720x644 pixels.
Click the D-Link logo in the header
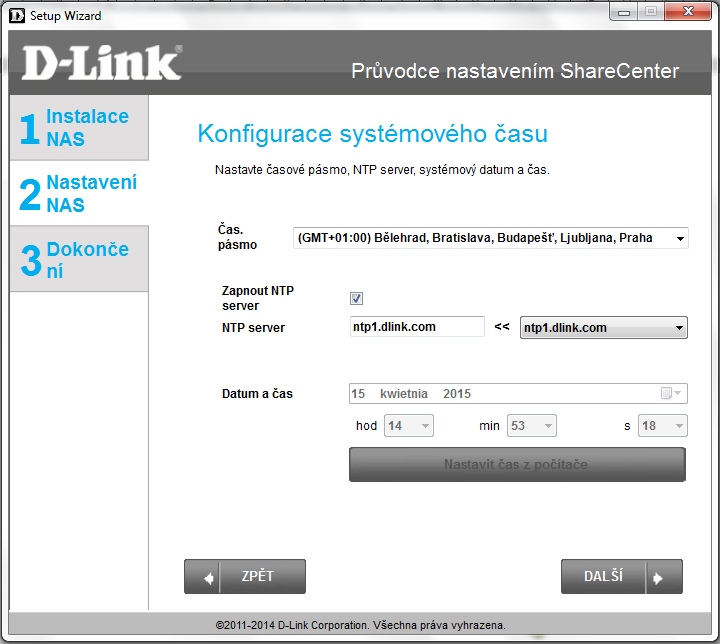(x=101, y=63)
